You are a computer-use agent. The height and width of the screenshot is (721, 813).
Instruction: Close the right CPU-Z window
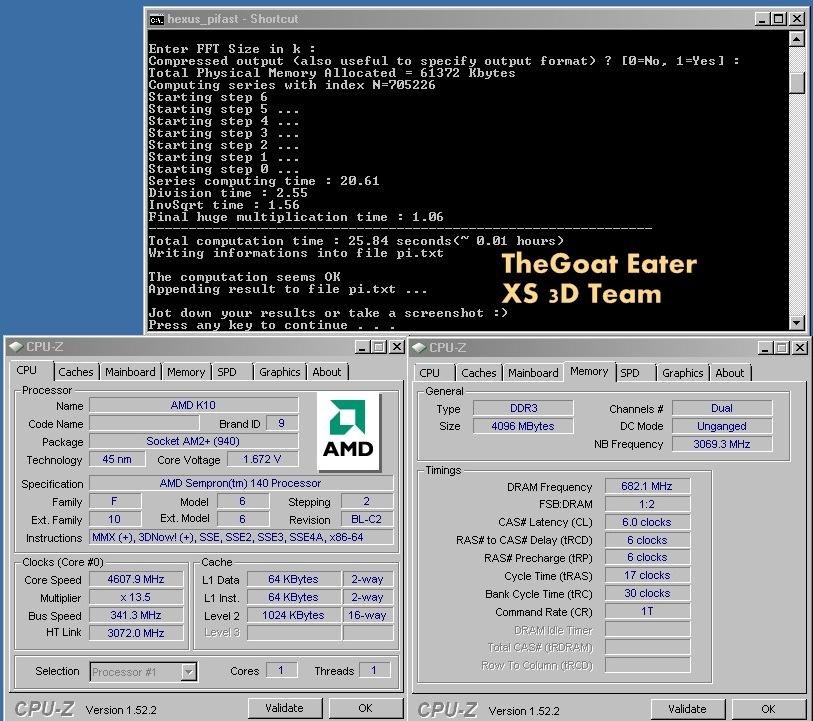[x=800, y=348]
